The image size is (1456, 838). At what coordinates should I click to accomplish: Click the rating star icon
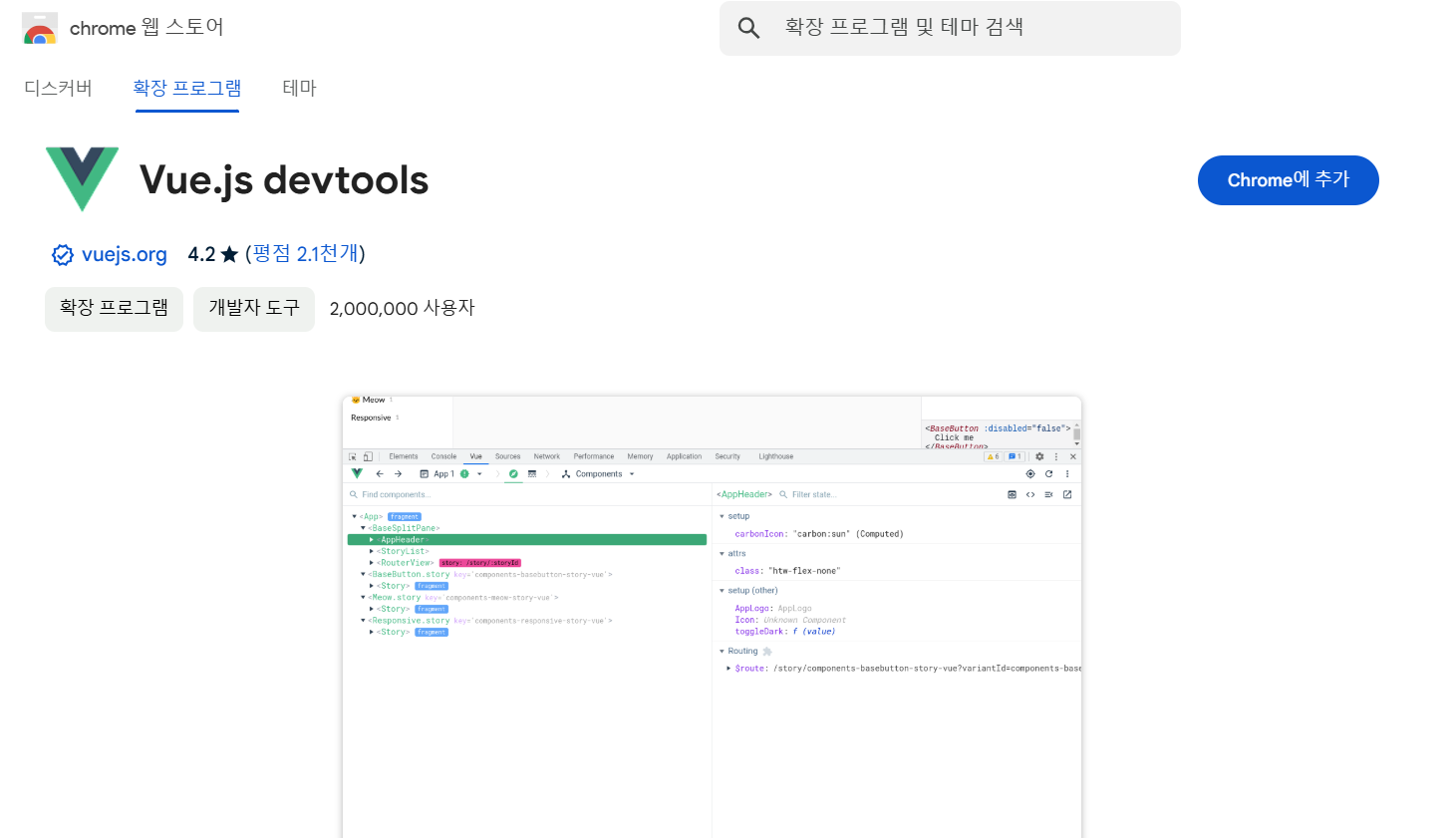[229, 254]
